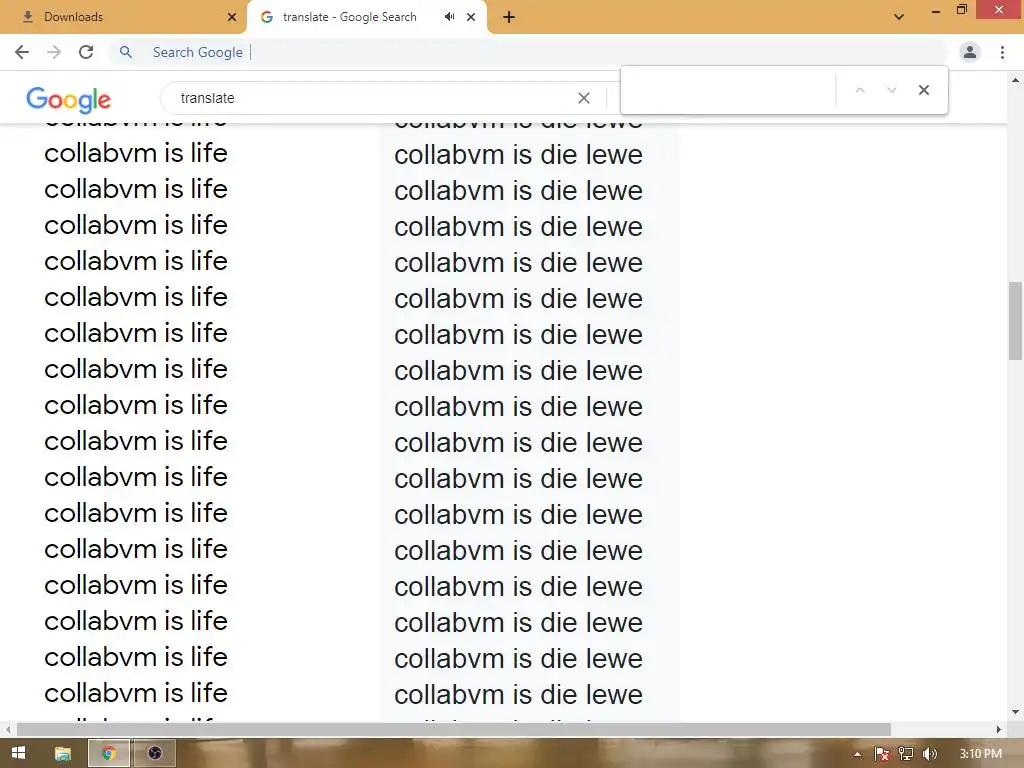Image resolution: width=1024 pixels, height=768 pixels.
Task: Open the Chrome profile avatar
Action: [x=969, y=52]
